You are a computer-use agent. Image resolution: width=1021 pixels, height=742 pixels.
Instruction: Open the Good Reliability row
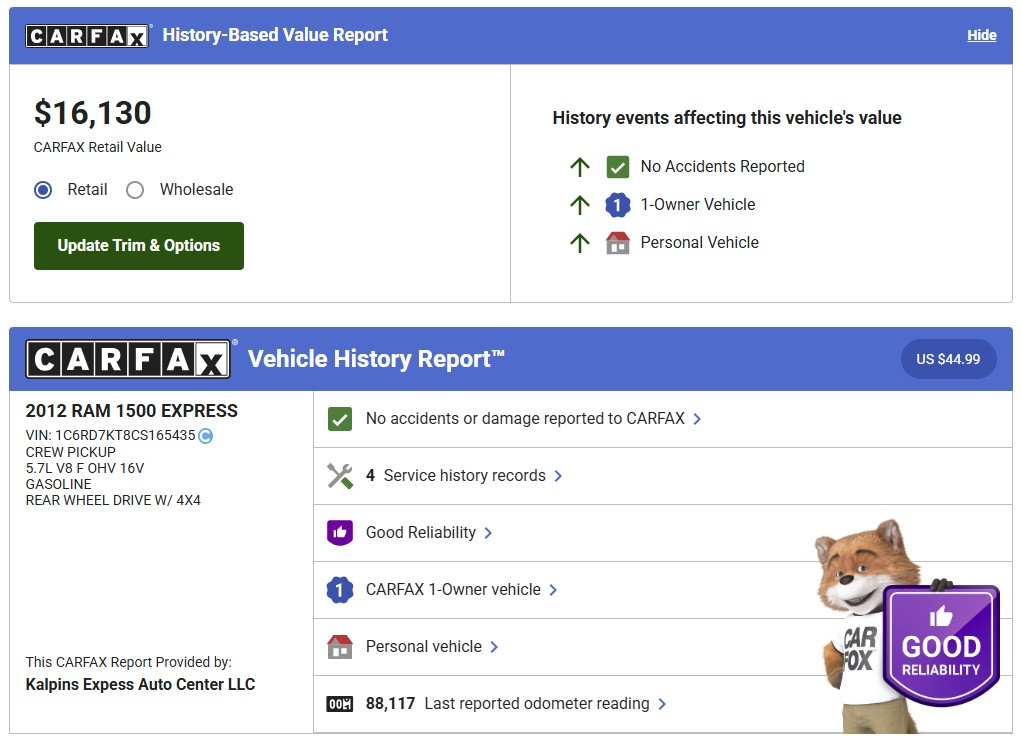(421, 533)
